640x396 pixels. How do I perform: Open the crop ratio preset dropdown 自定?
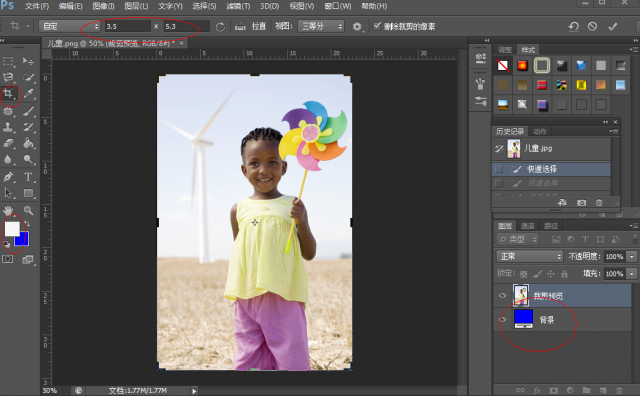(x=70, y=27)
